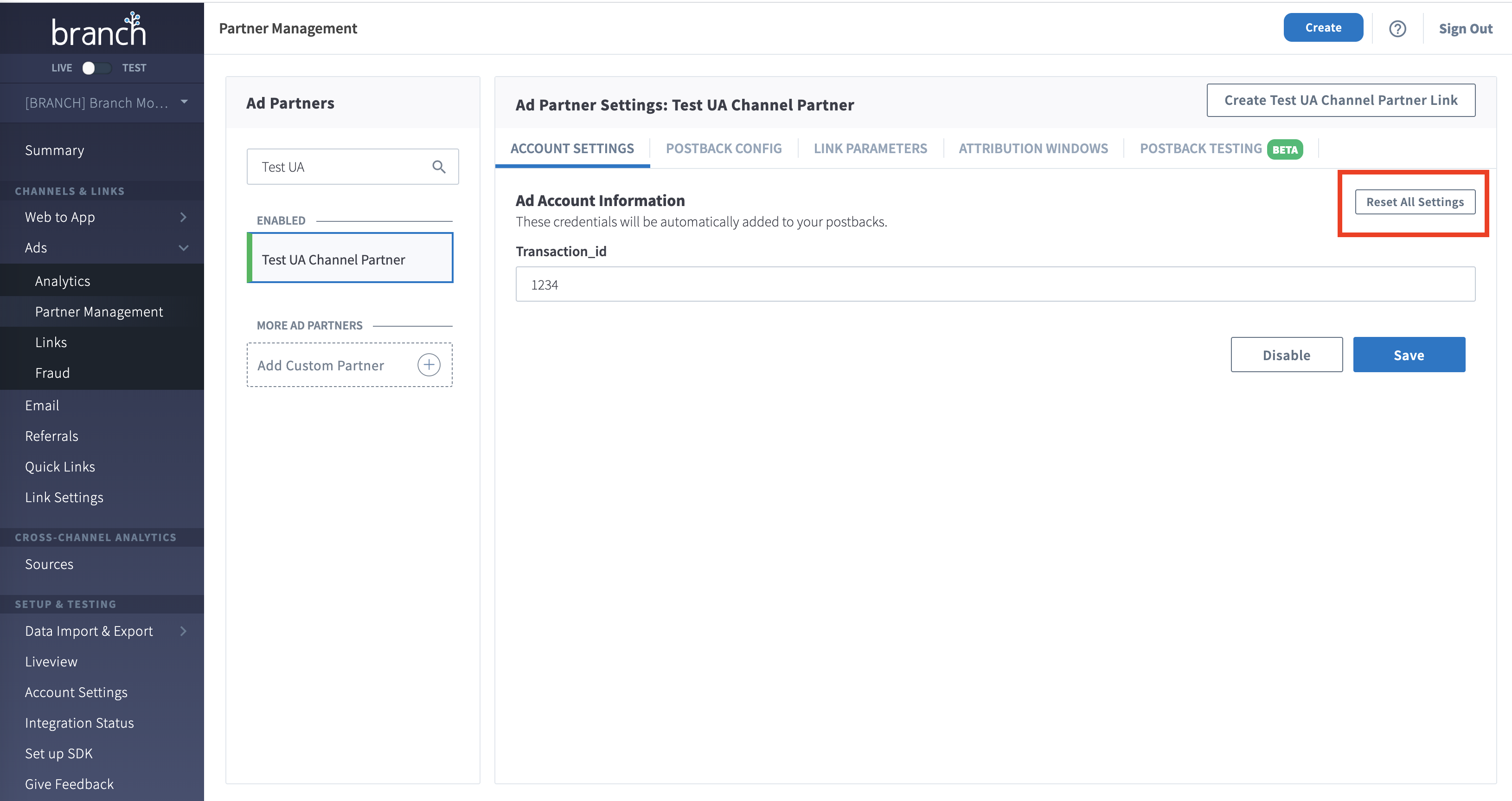Open Liveview from the sidebar
Viewport: 1512px width, 801px height.
point(51,662)
